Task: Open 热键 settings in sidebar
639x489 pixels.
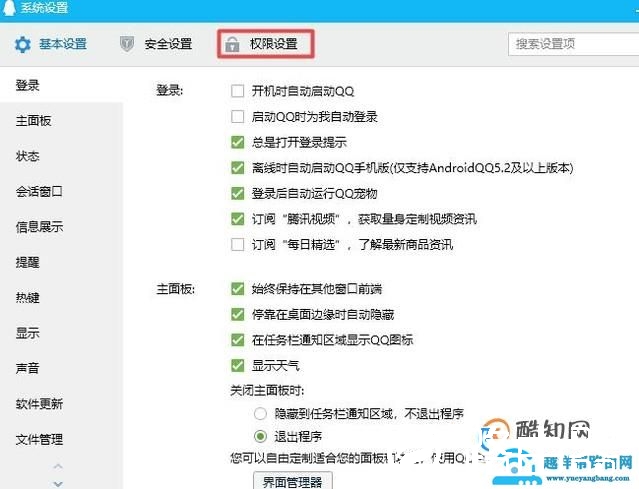Action: [x=28, y=298]
